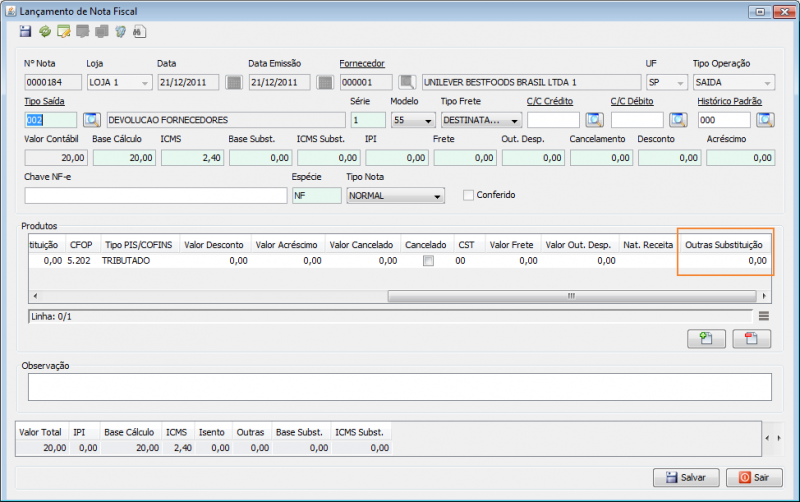Click the Sair button
This screenshot has height=502, width=800.
tap(754, 478)
